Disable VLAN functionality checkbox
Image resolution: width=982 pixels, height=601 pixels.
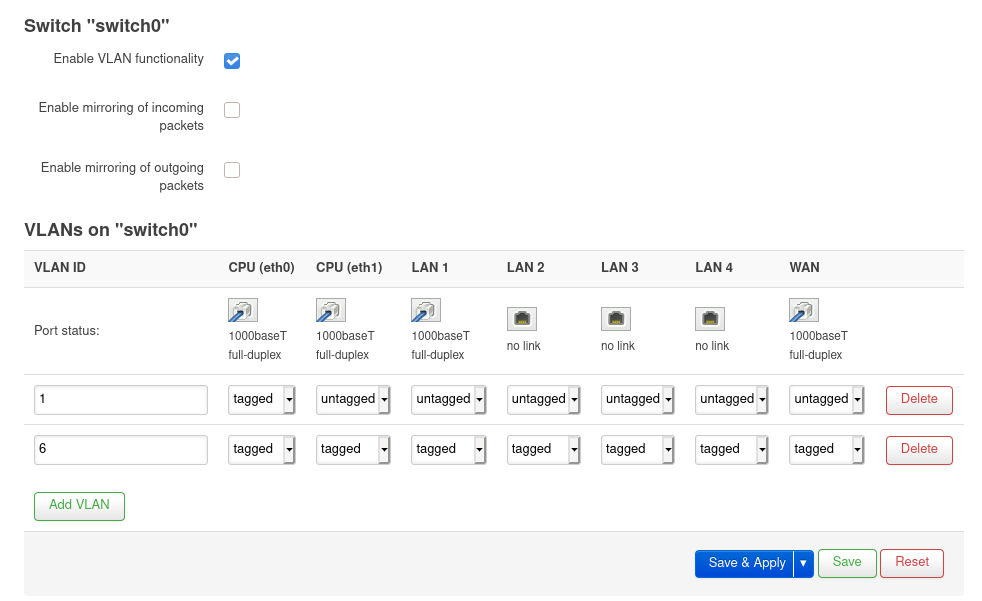pyautogui.click(x=231, y=60)
